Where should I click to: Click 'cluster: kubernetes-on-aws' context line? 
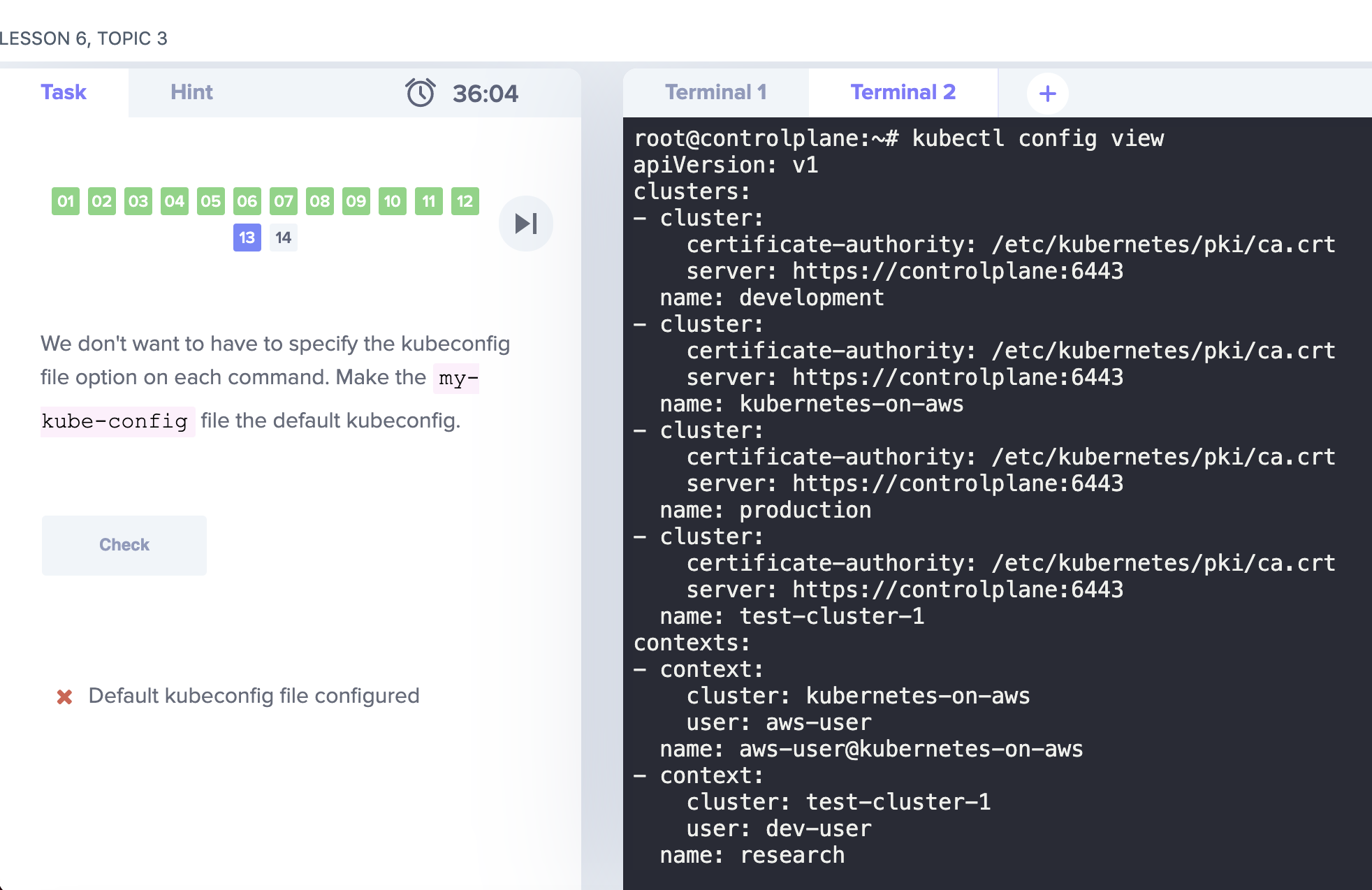click(x=859, y=696)
